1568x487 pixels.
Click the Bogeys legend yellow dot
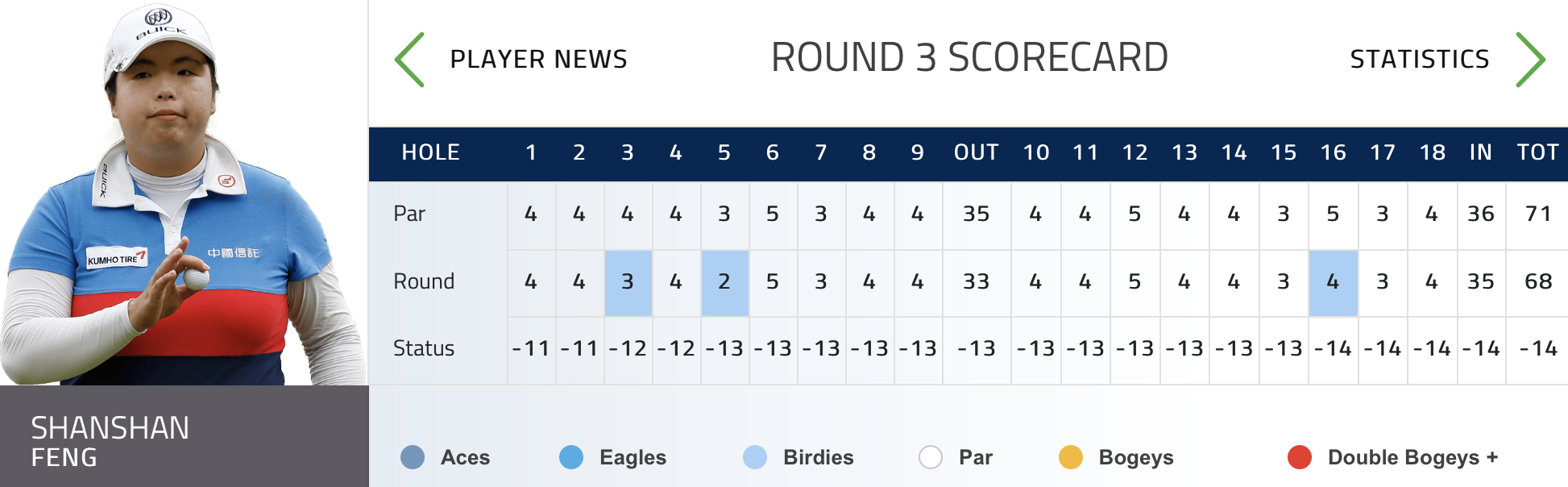coord(1071,457)
